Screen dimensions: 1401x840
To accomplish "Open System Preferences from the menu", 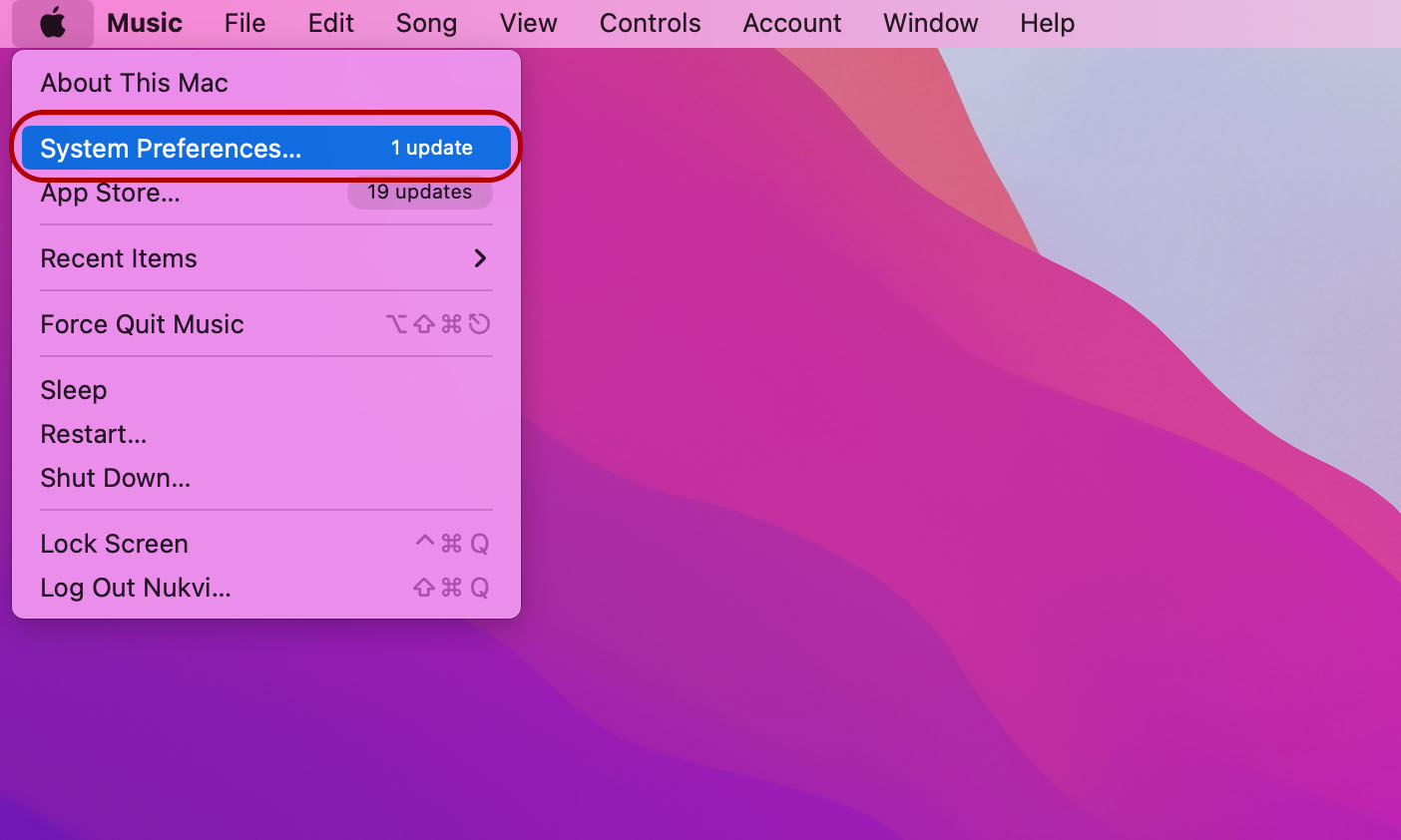I will [x=171, y=149].
